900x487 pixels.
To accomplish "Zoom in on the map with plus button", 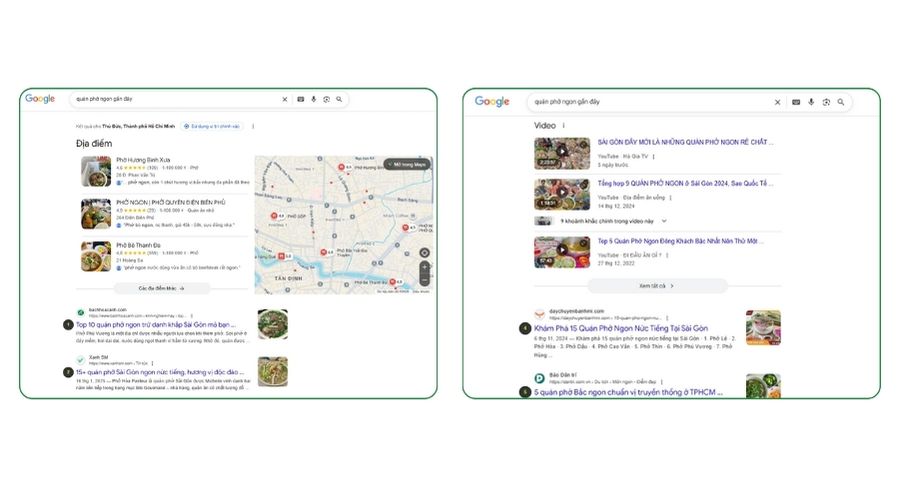I will (425, 267).
